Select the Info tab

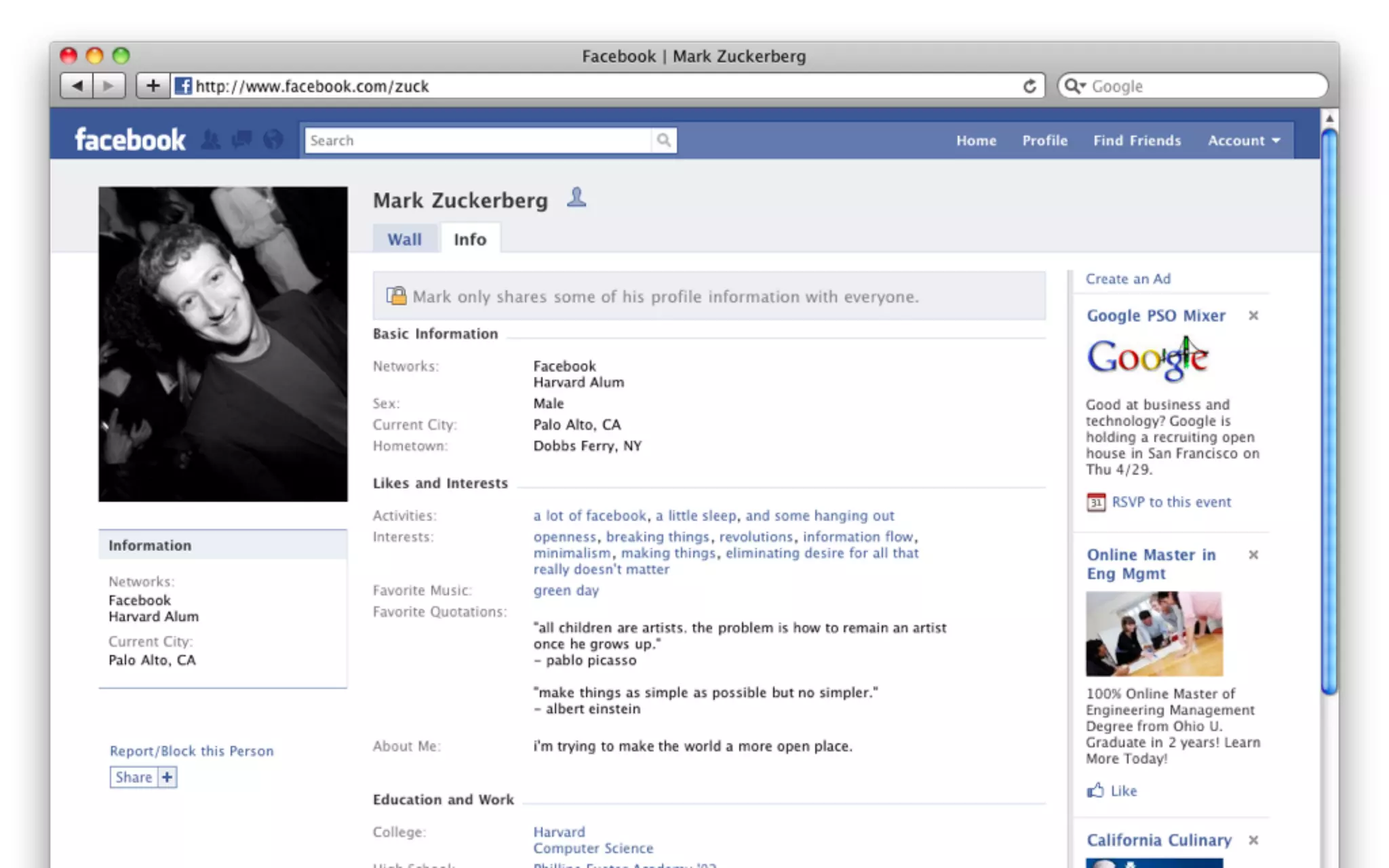[x=470, y=239]
